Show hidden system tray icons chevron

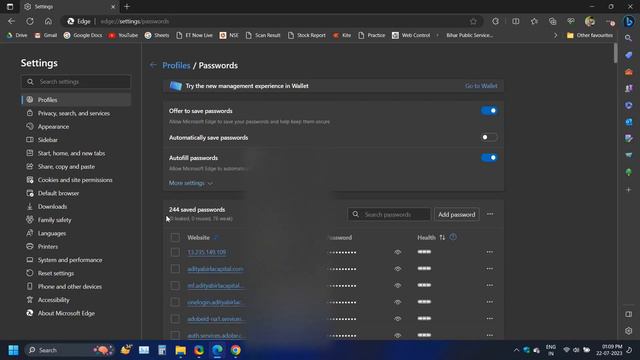(516, 350)
